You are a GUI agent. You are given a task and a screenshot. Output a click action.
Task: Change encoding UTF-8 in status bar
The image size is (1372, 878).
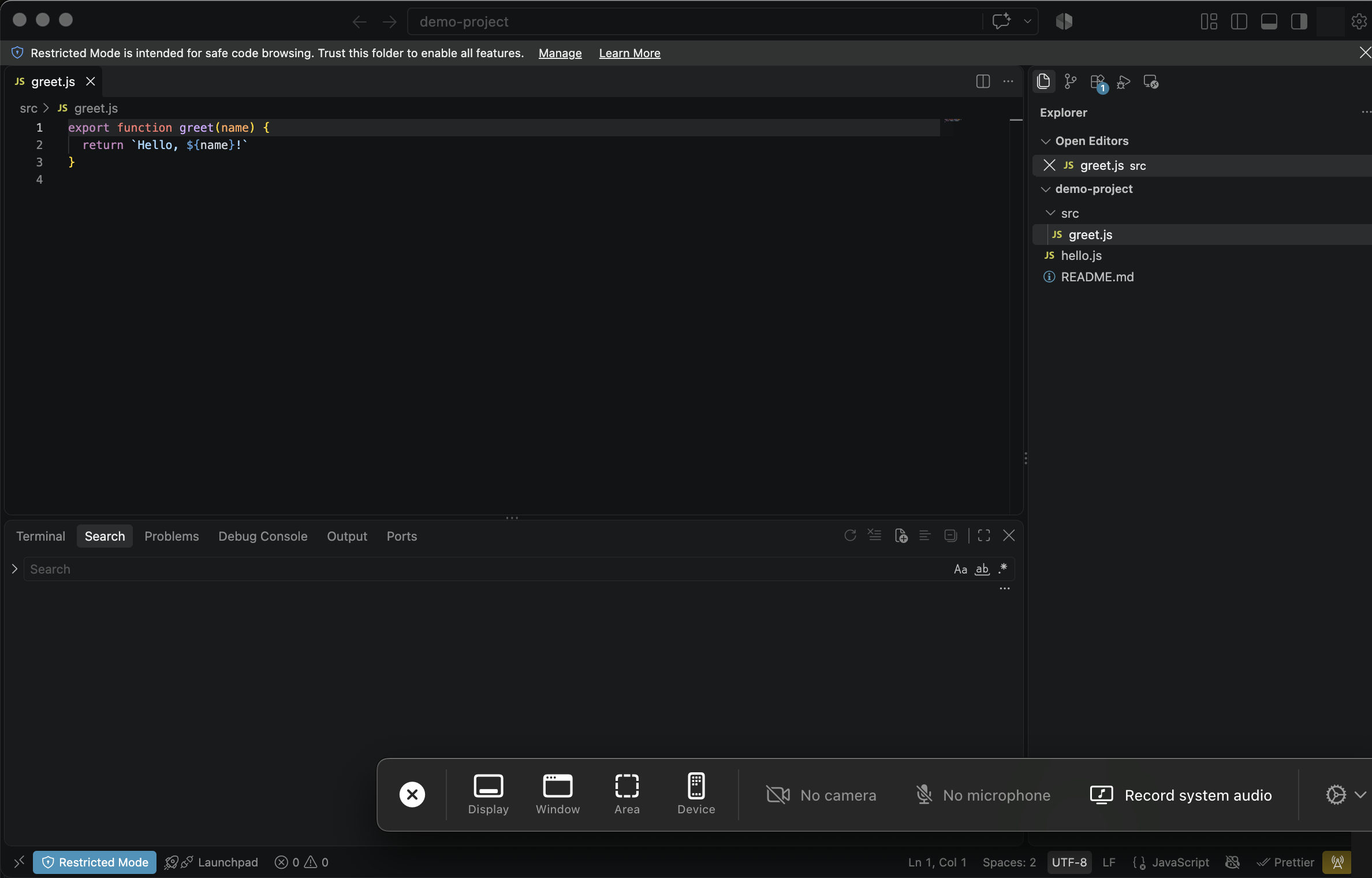(1069, 862)
